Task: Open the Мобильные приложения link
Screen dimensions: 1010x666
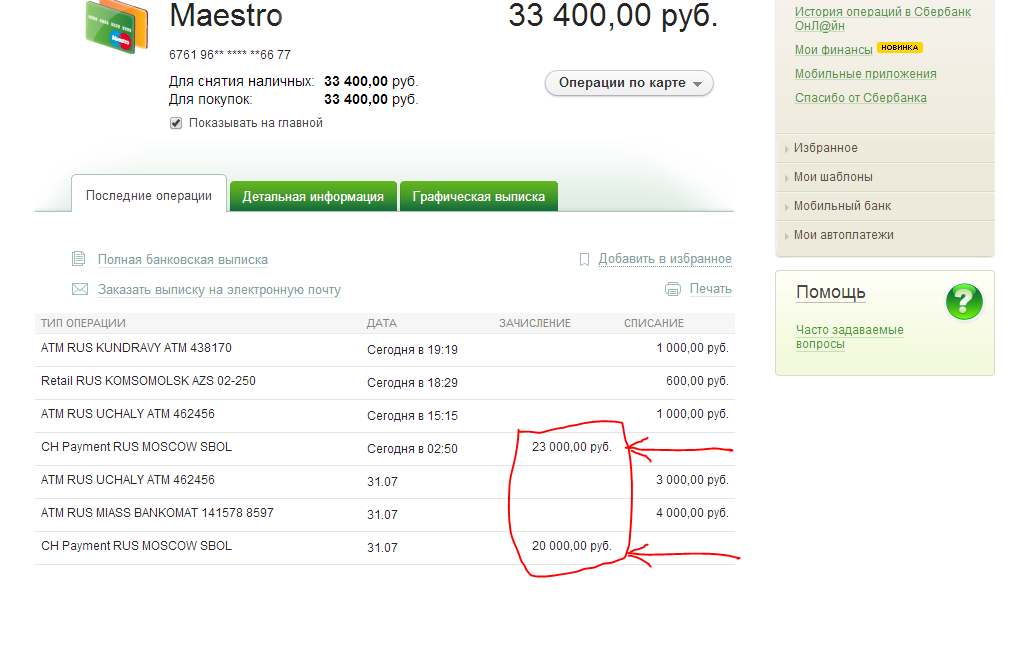Action: pos(865,74)
